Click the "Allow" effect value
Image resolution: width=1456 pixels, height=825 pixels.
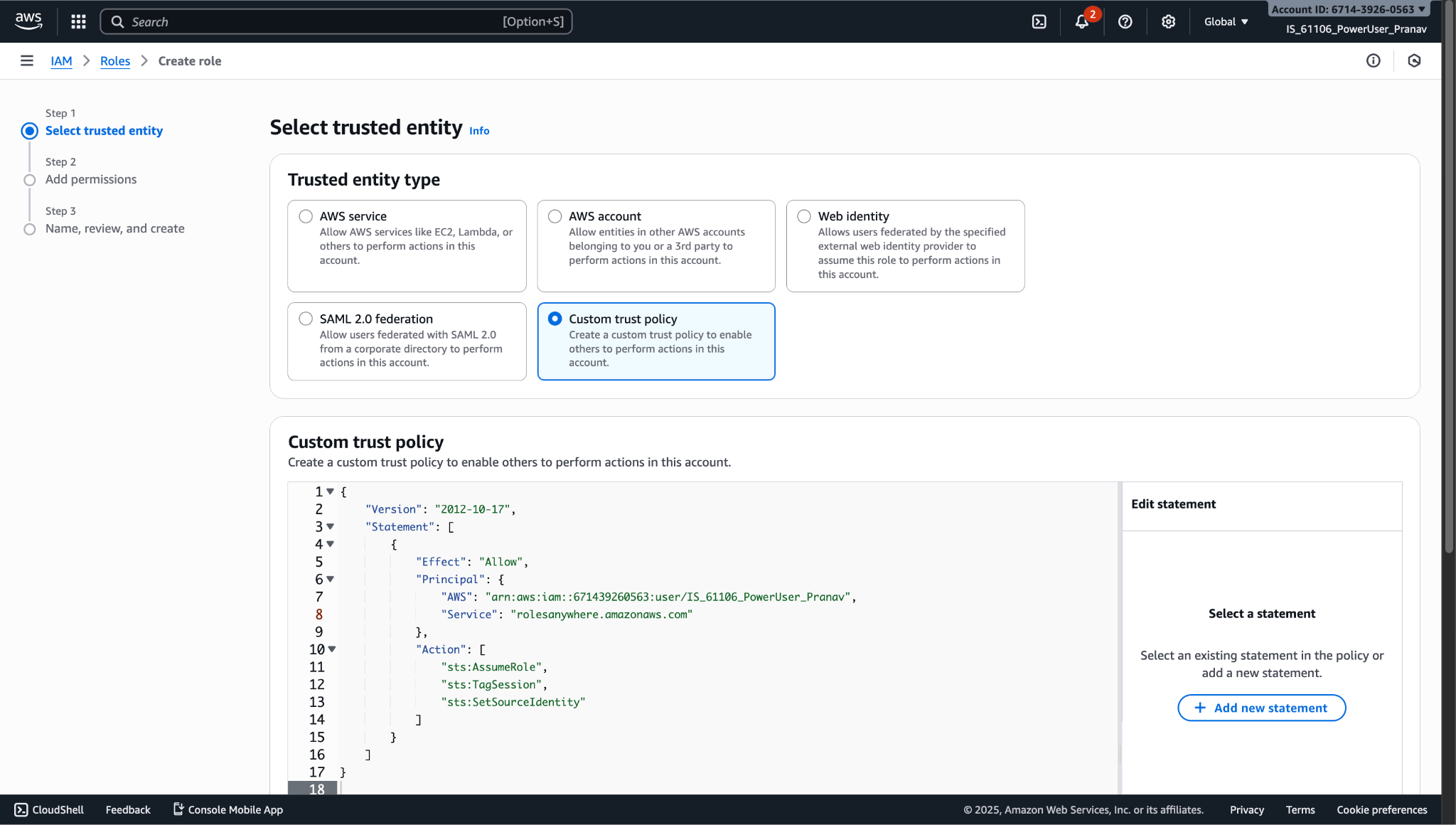(501, 562)
